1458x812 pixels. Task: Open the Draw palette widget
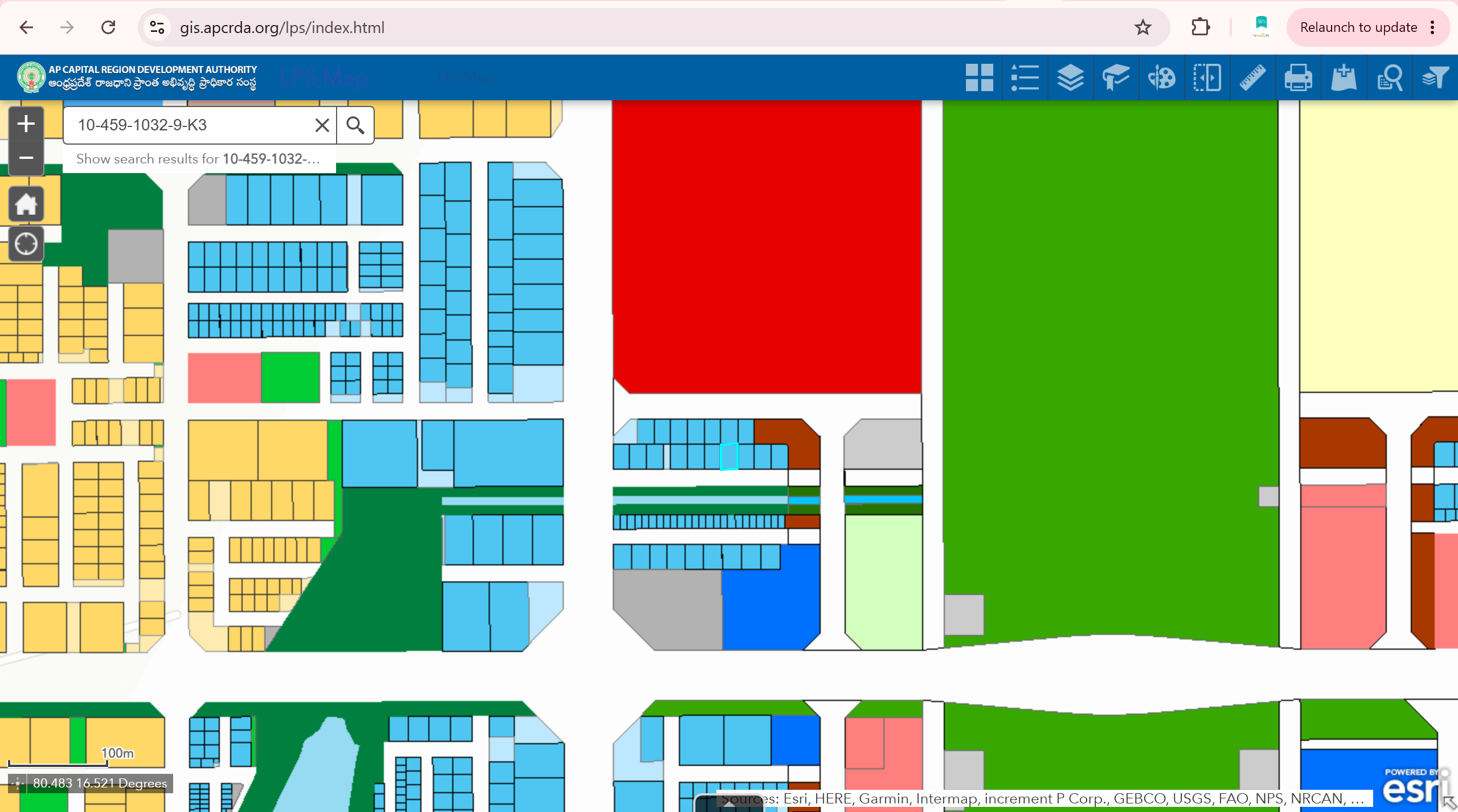(x=1161, y=78)
